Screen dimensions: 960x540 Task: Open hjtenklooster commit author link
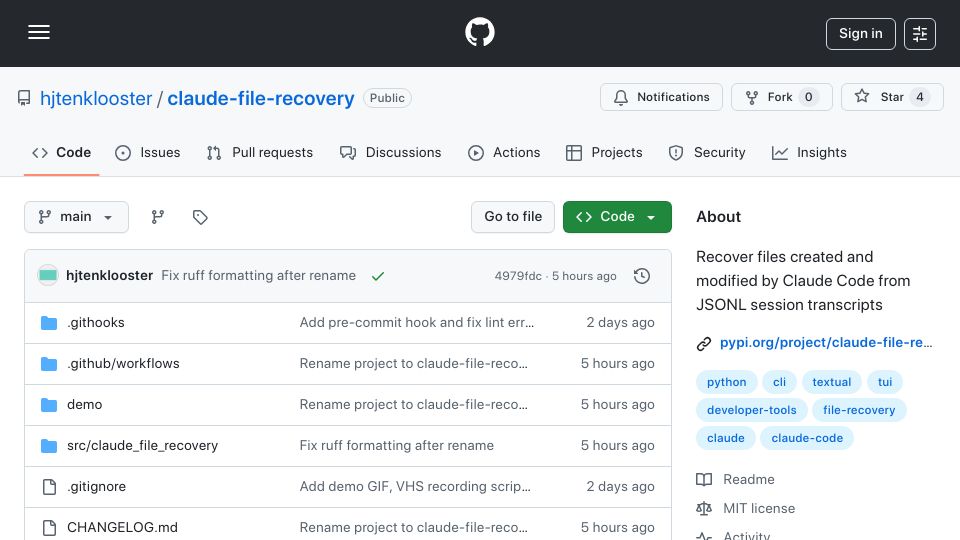[x=110, y=276]
